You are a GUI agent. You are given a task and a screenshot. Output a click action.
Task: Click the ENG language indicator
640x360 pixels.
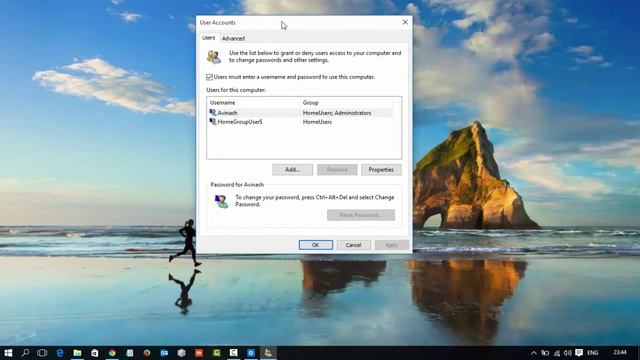593,353
